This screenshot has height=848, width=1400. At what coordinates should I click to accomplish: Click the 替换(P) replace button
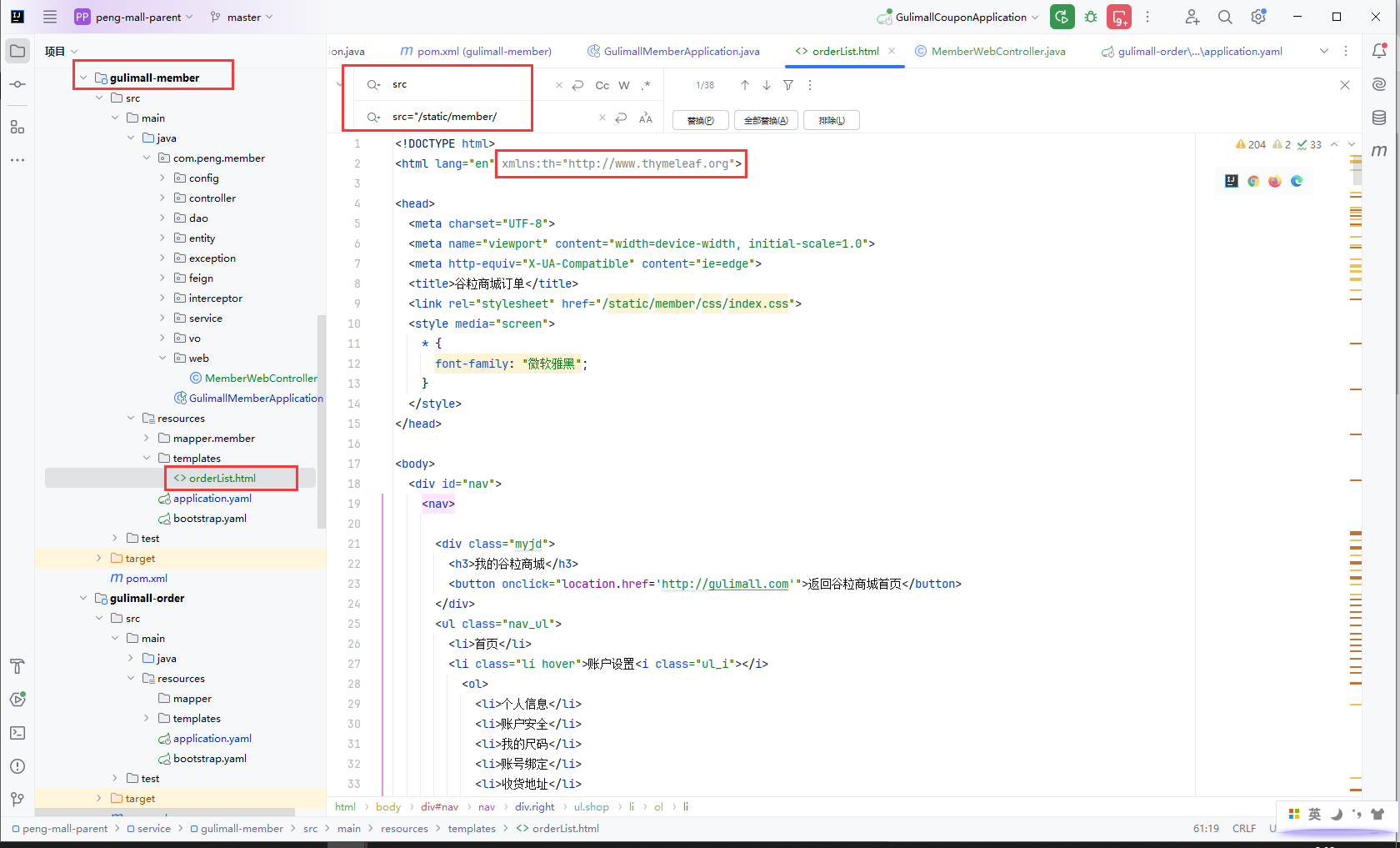pos(700,120)
